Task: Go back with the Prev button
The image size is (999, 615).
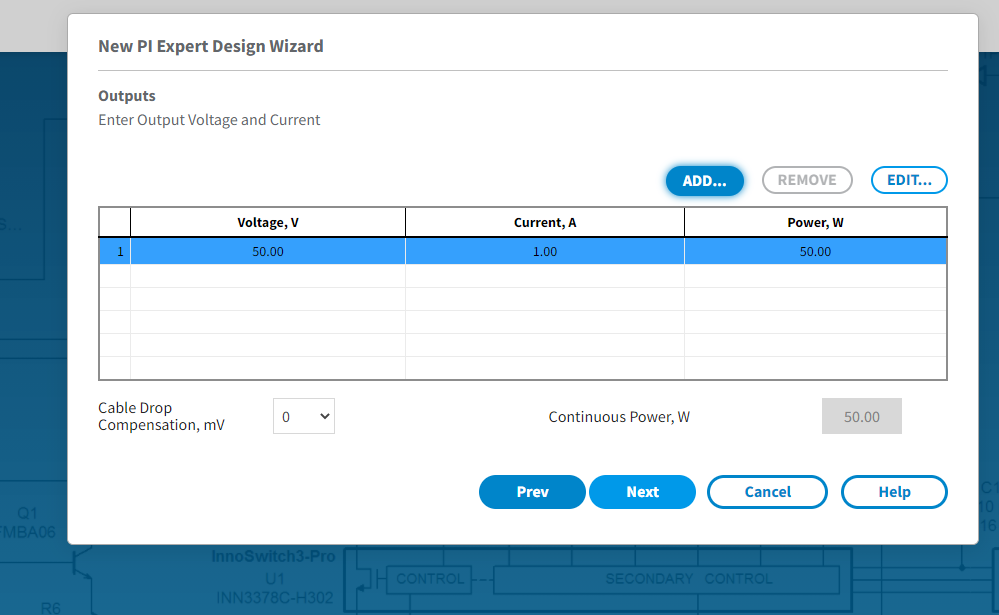Action: tap(532, 492)
